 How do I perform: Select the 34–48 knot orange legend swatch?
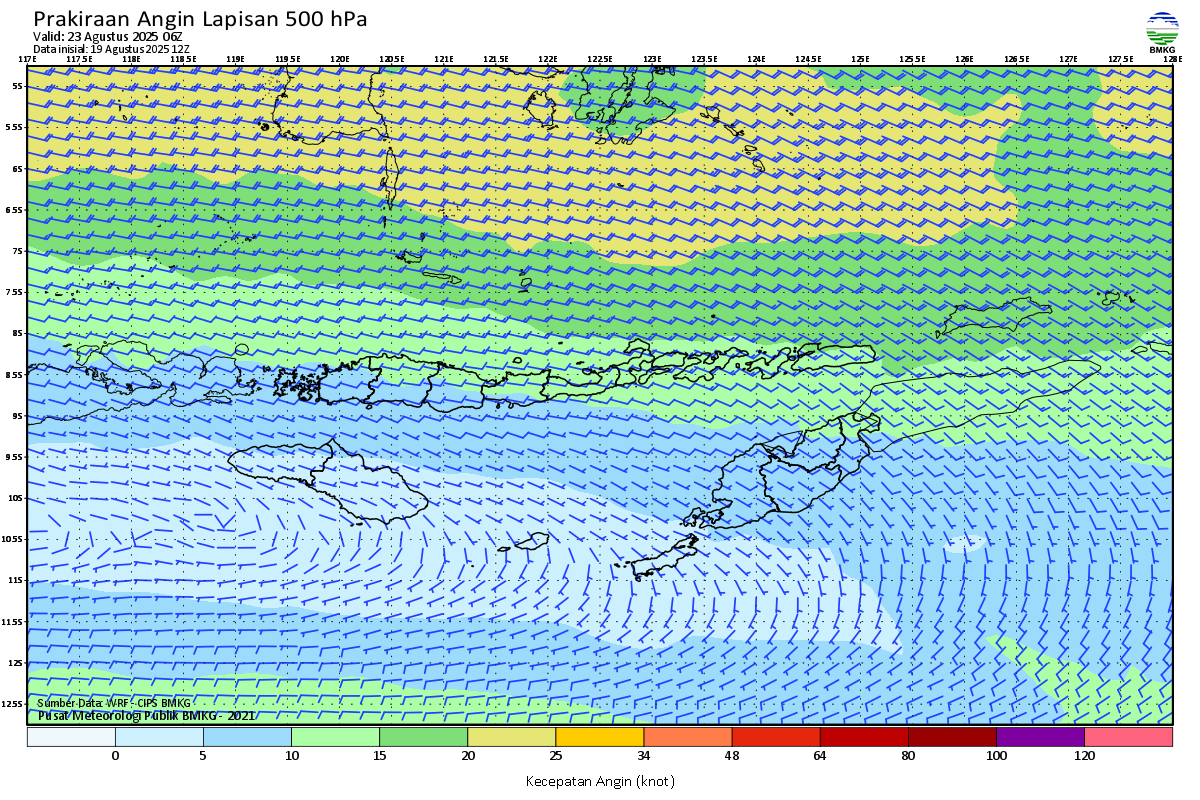pyautogui.click(x=687, y=737)
